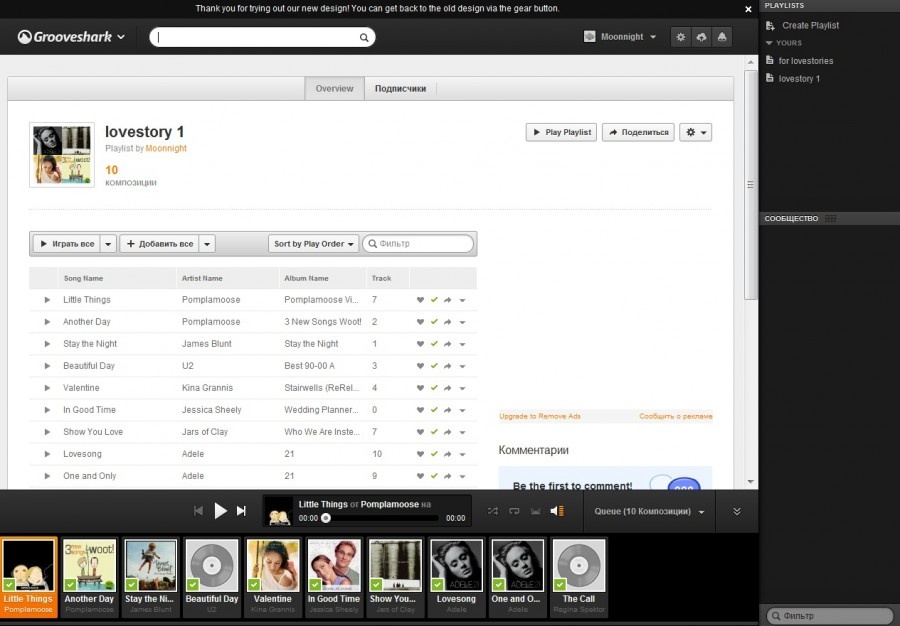Open playlist gear options dropdown
Image resolution: width=900 pixels, height=626 pixels.
click(x=696, y=132)
